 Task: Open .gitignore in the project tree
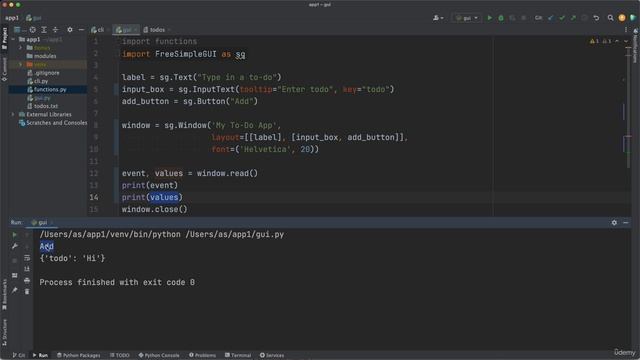pos(43,73)
